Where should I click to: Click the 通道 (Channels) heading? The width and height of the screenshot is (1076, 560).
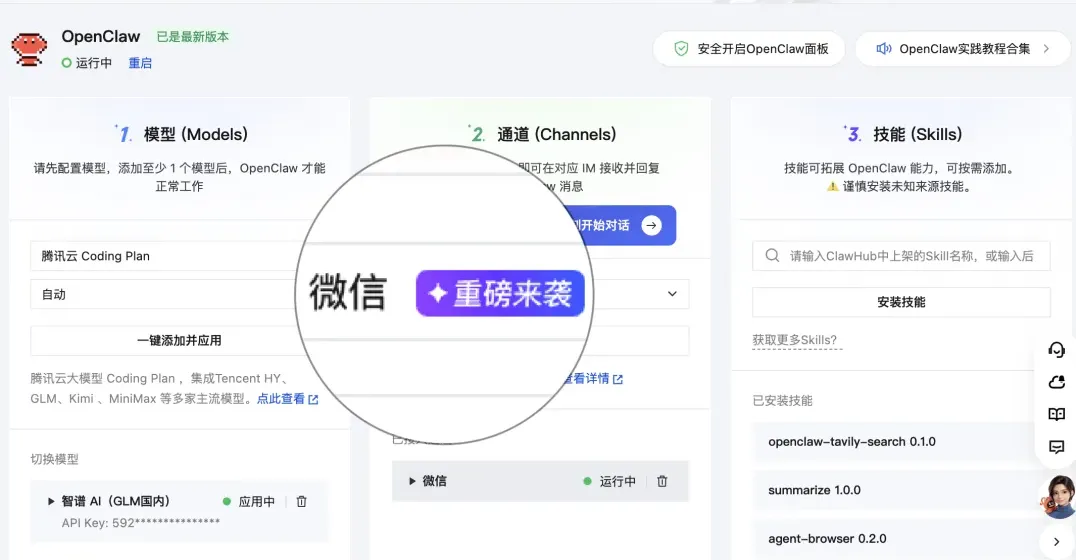[x=557, y=135]
